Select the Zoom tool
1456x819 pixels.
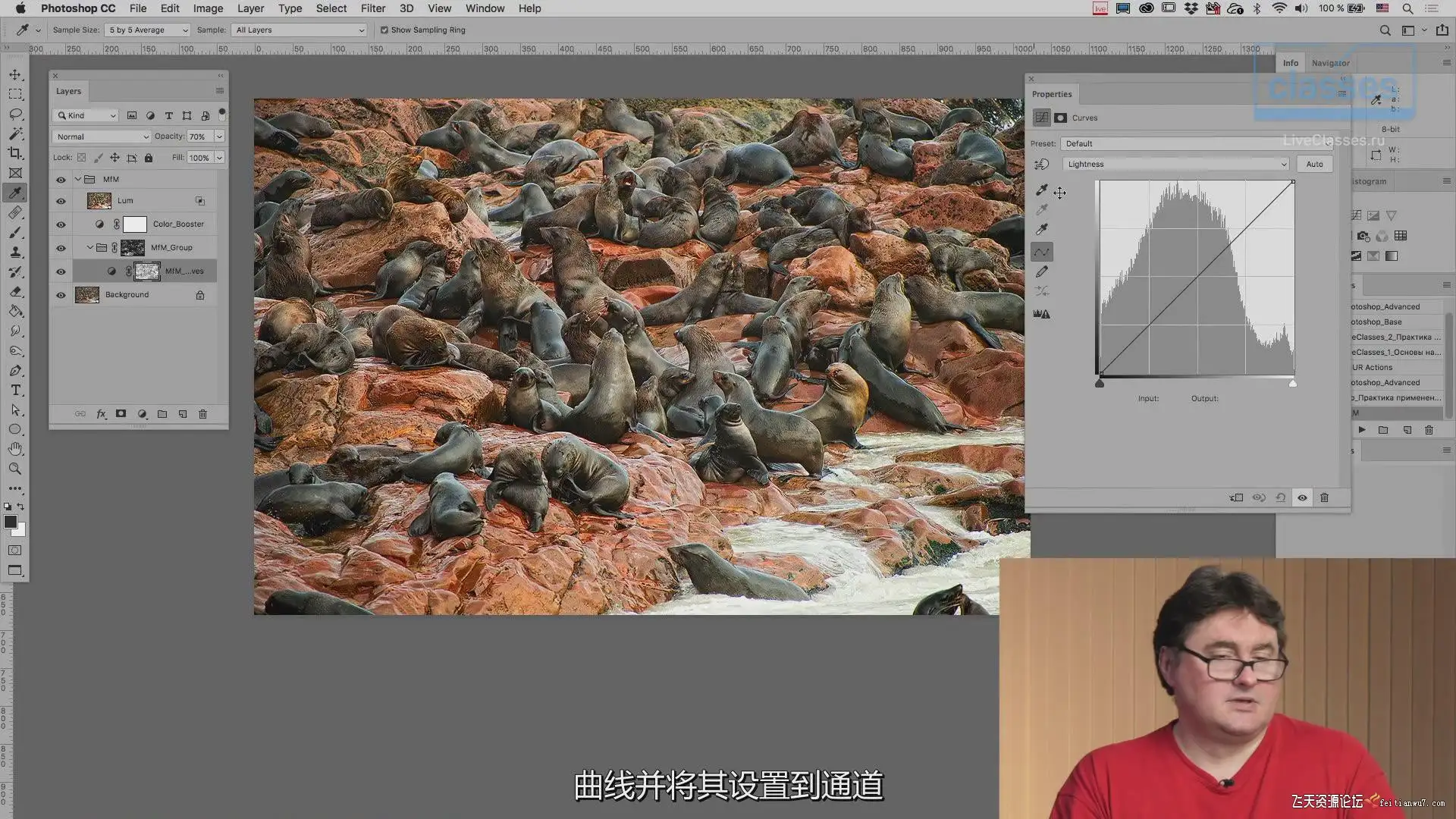pos(15,469)
